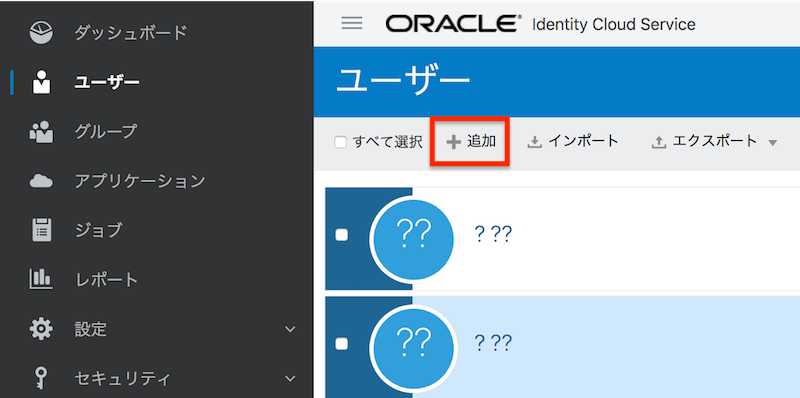800x398 pixels.
Task: Open the Dashboard (ダッシュボード) gauge icon
Action: pyautogui.click(x=41, y=33)
